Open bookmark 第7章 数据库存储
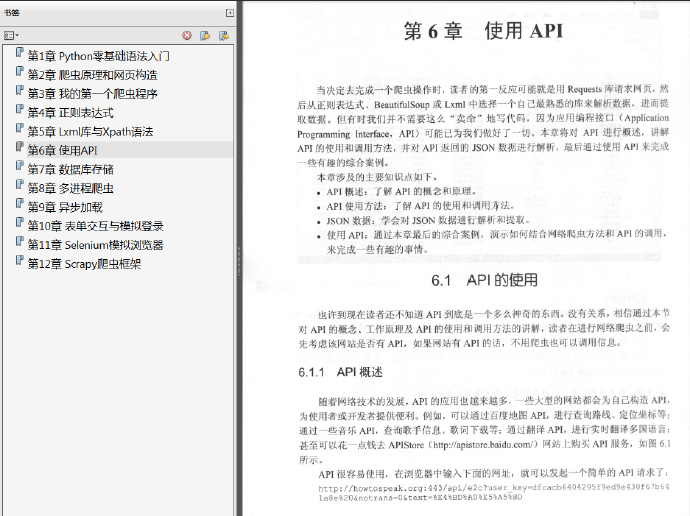Image resolution: width=690 pixels, height=516 pixels. pos(70,169)
